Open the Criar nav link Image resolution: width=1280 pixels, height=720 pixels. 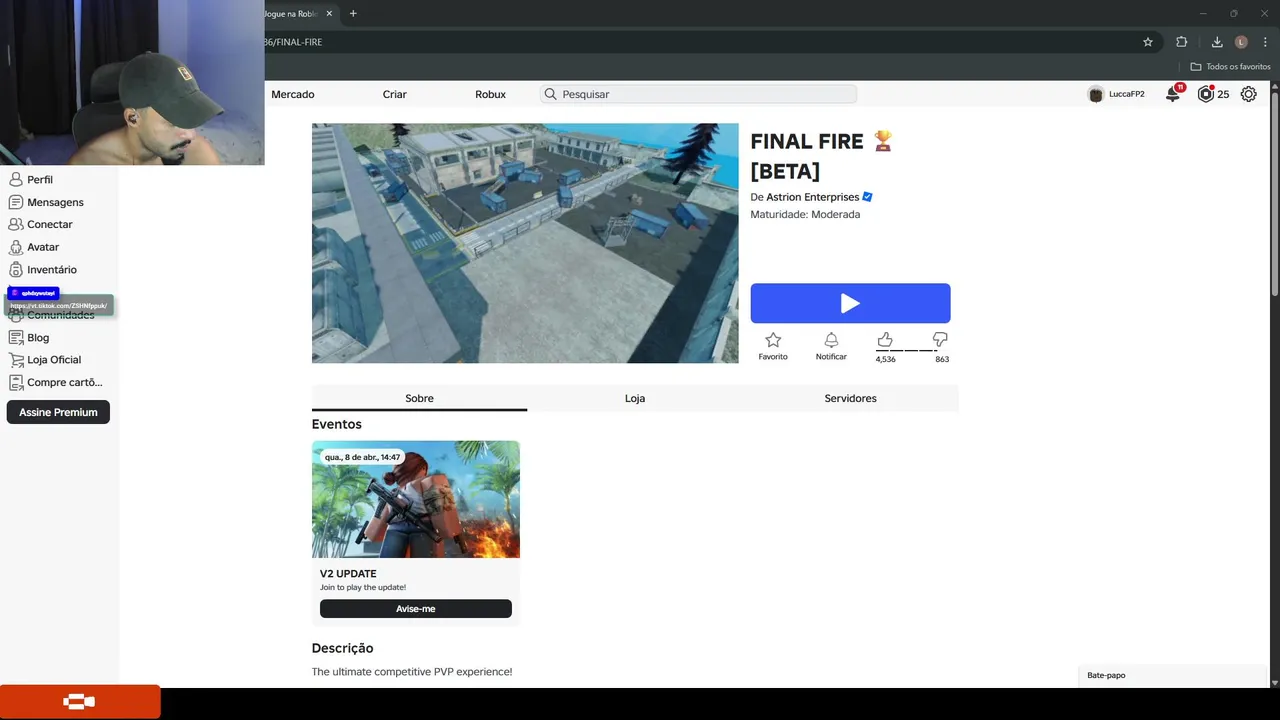(x=395, y=94)
